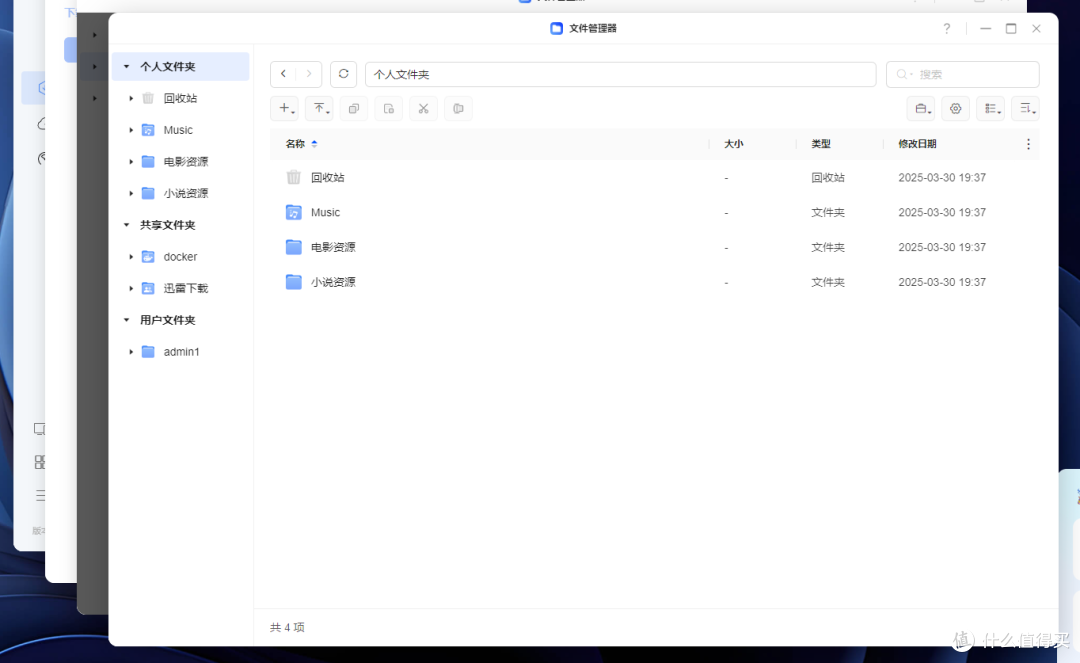This screenshot has height=663, width=1080.
Task: Expand the docker folder in the sidebar
Action: (131, 256)
